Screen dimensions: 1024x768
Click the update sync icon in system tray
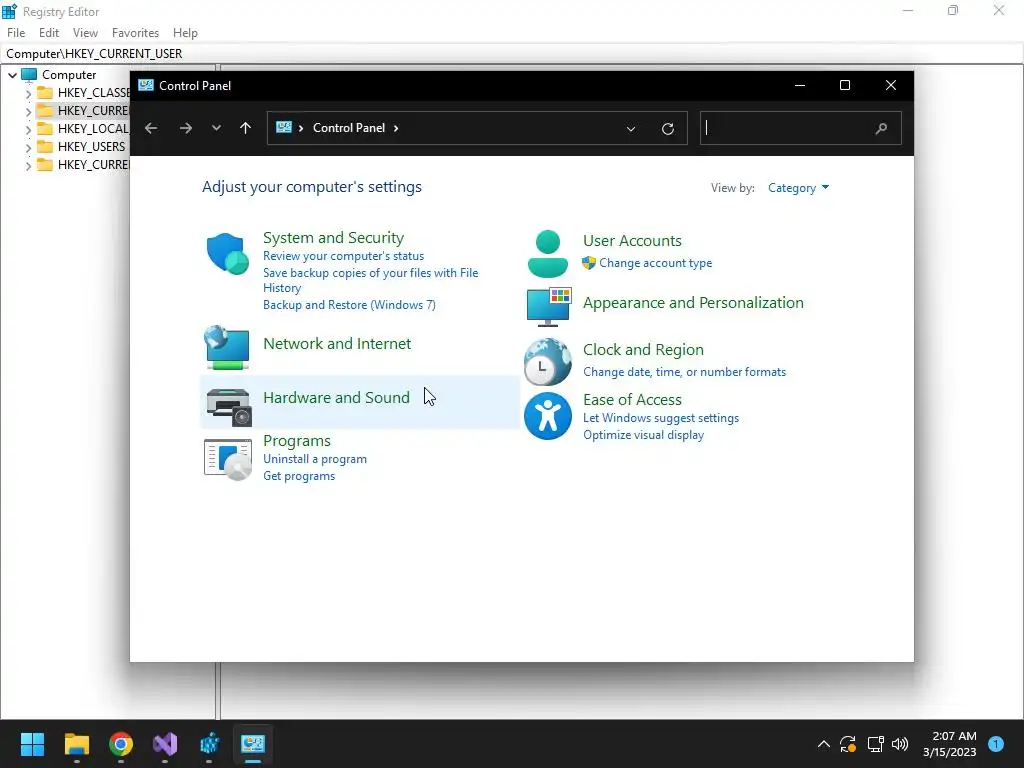point(848,744)
